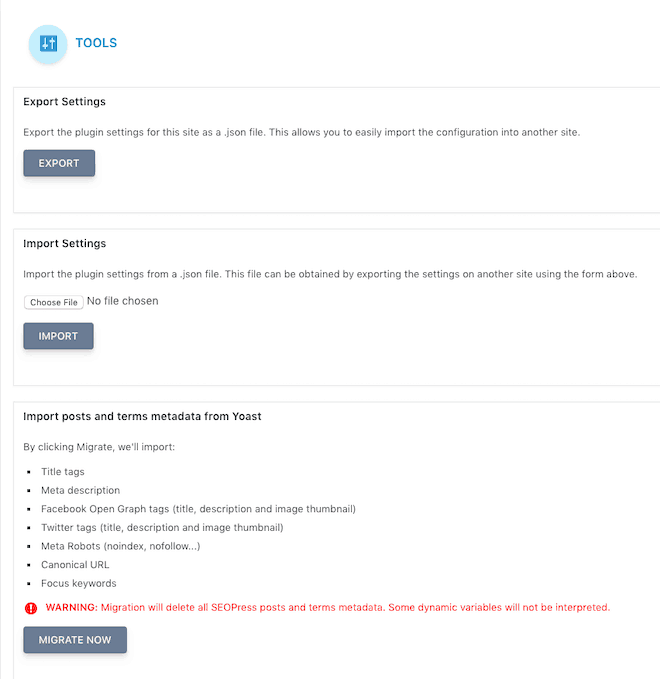
Task: Click the 'Focus keywords' list item
Action: [x=79, y=583]
